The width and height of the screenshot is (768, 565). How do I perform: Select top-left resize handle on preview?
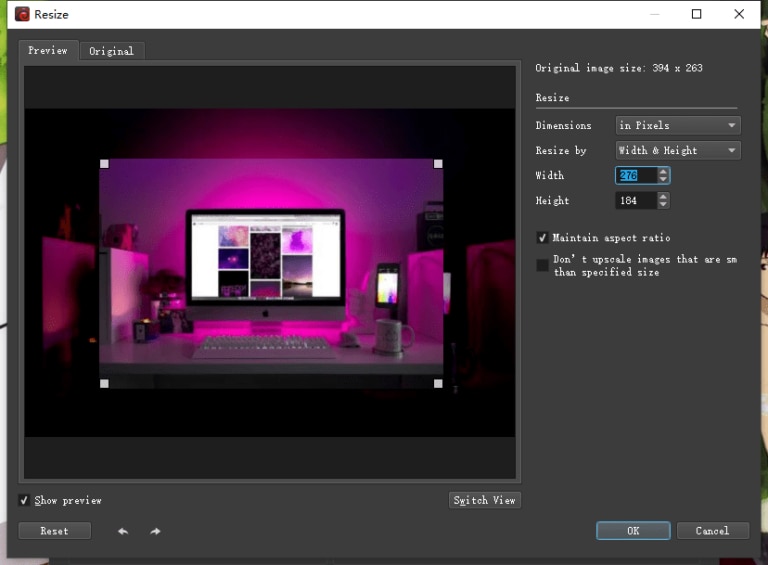point(104,164)
